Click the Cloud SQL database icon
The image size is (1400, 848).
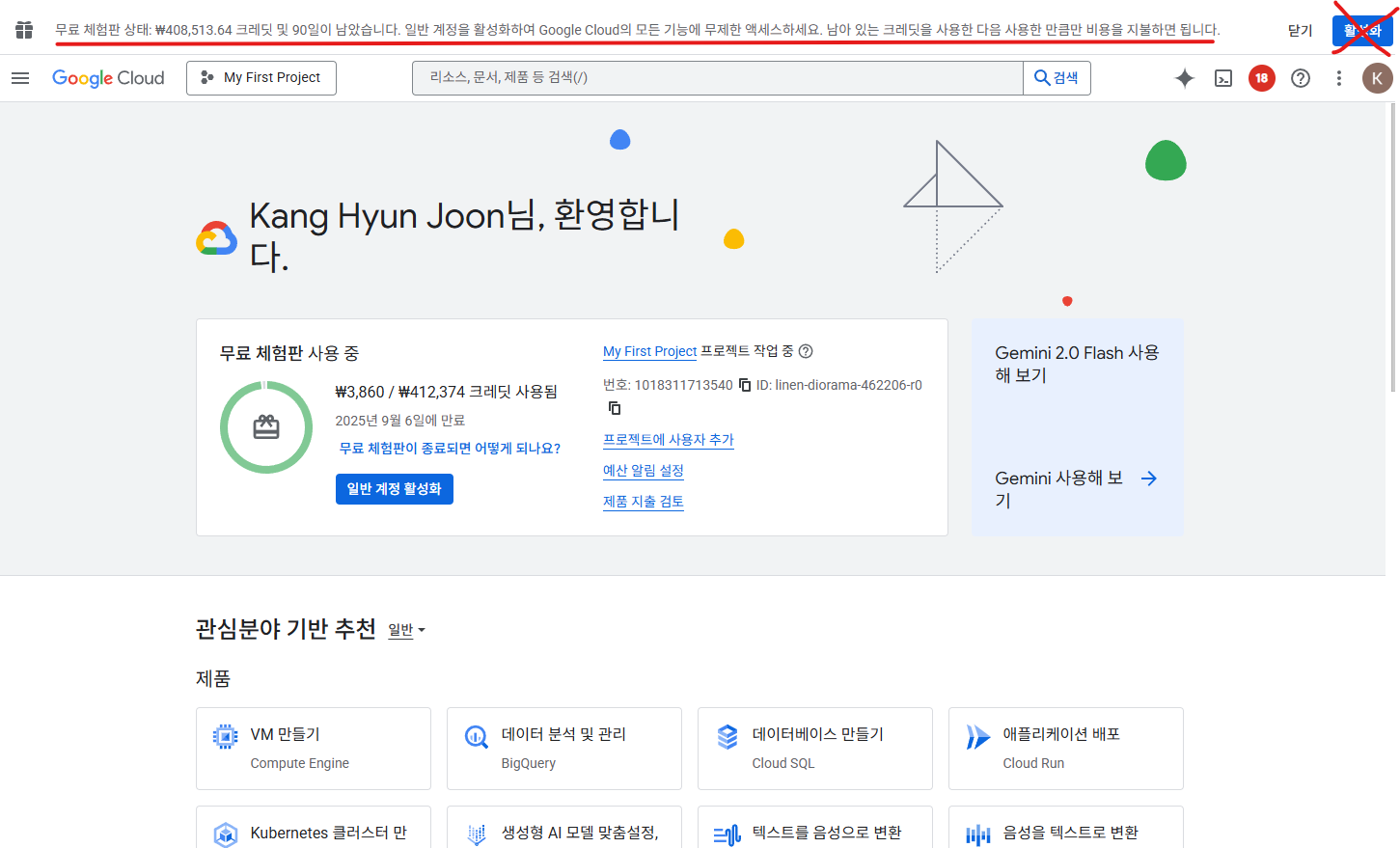727,737
